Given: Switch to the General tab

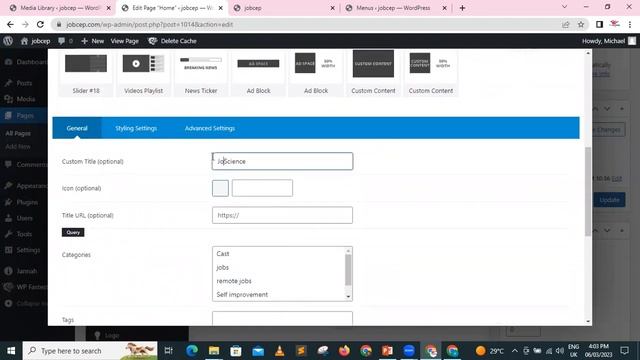Looking at the screenshot, I should [77, 128].
